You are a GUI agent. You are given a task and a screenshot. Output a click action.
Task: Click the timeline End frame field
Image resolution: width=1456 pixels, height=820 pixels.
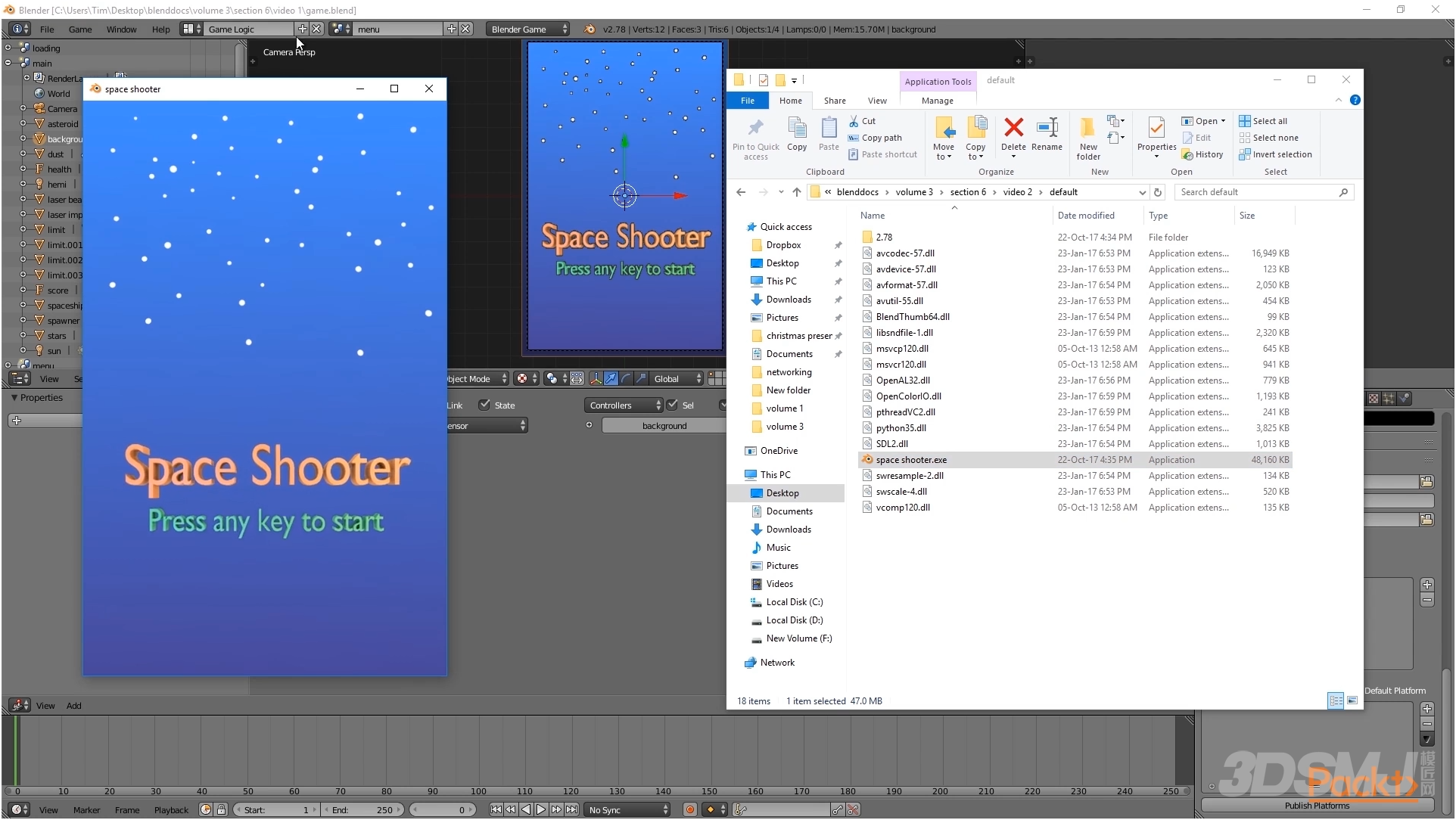[x=362, y=809]
